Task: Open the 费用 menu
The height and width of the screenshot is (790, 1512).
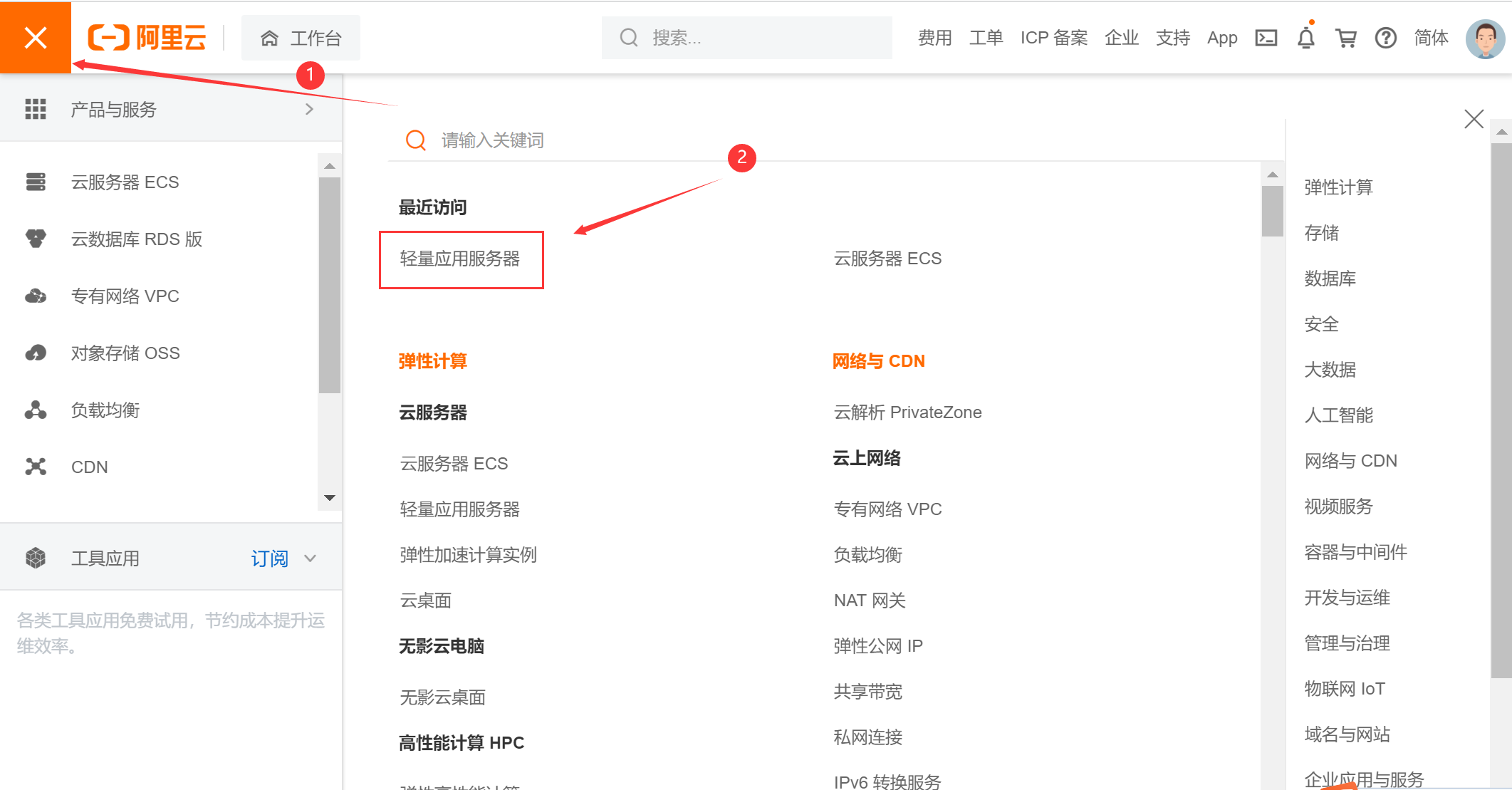Action: tap(934, 38)
